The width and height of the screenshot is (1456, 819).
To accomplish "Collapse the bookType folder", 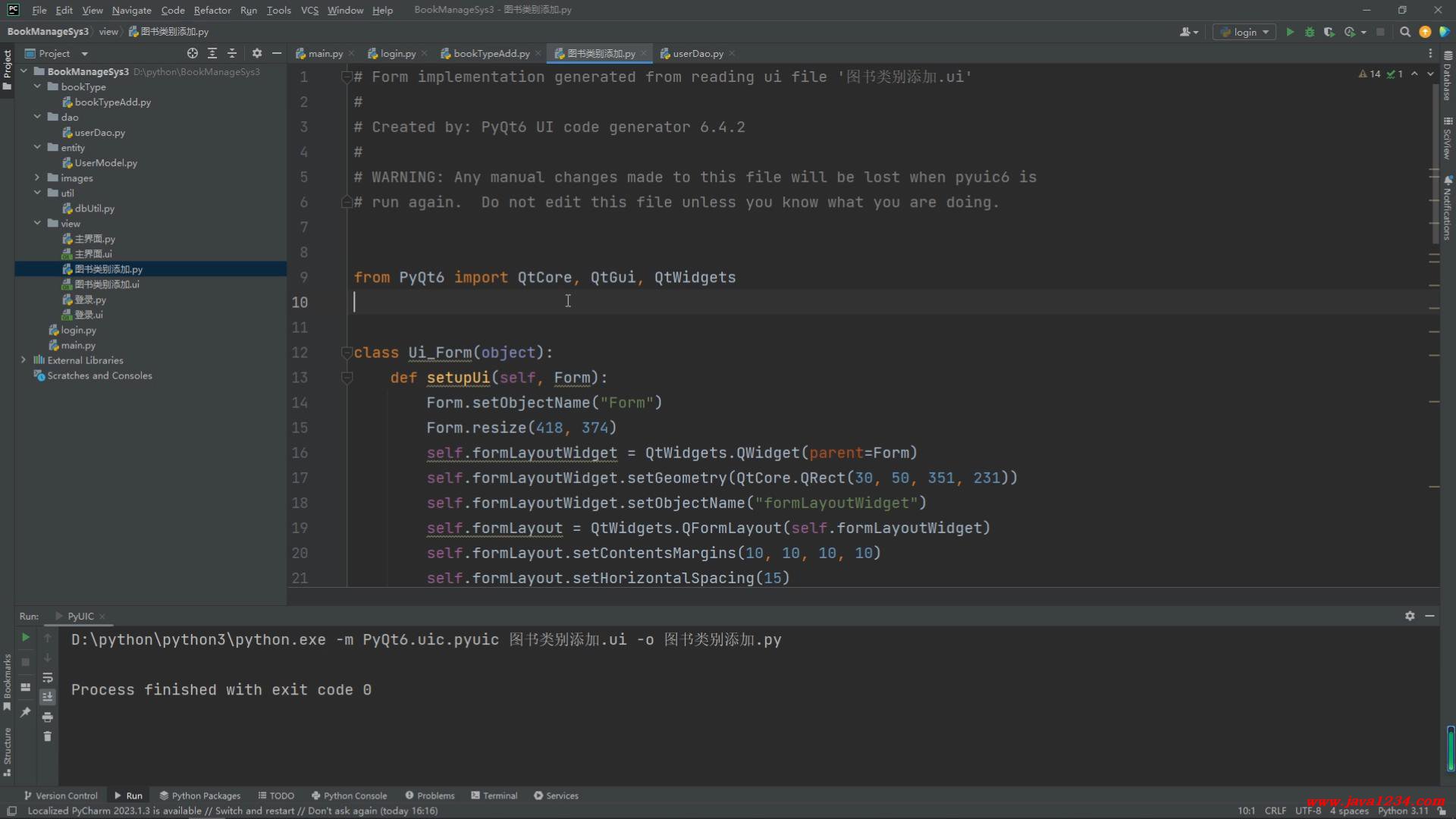I will click(x=37, y=86).
